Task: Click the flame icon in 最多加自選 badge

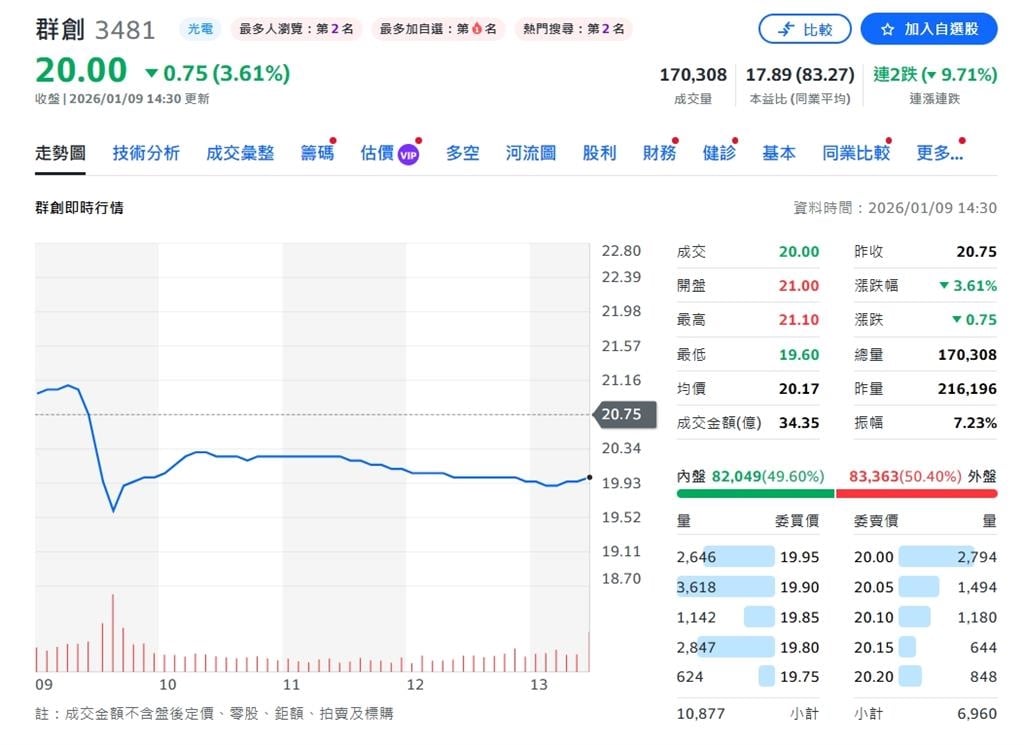Action: [x=476, y=28]
